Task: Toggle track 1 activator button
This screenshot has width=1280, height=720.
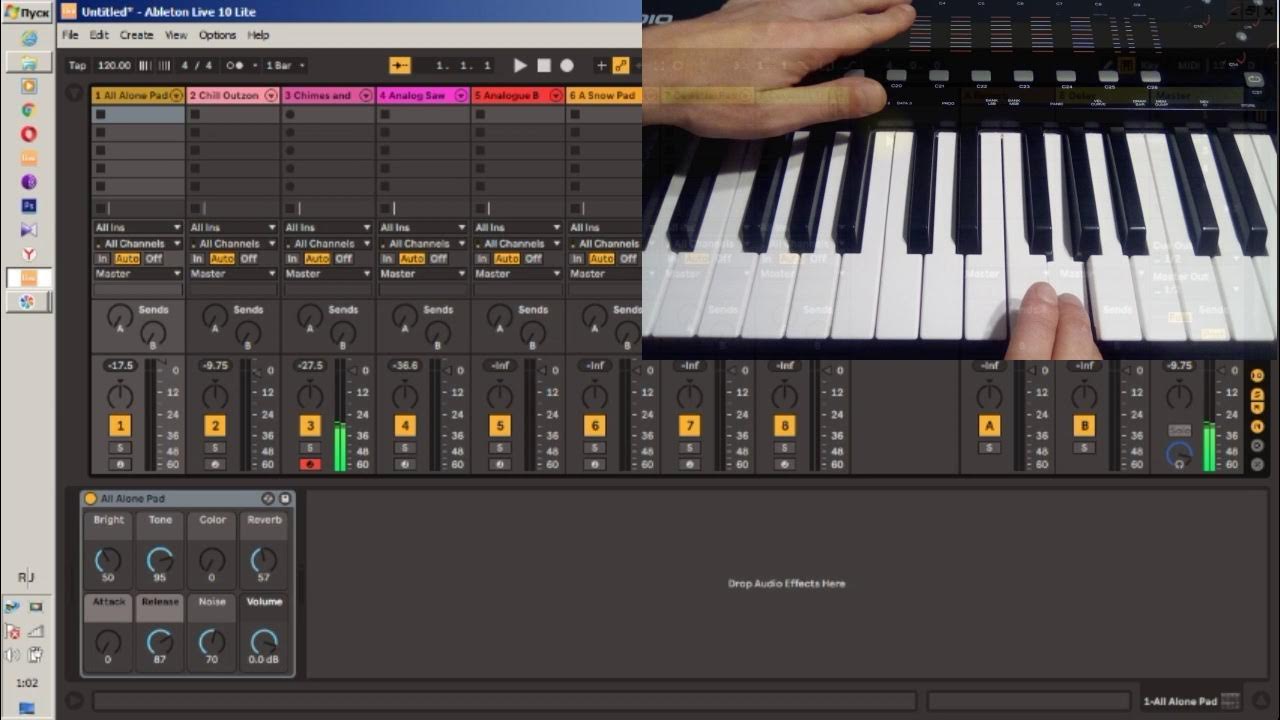Action: [x=120, y=427]
